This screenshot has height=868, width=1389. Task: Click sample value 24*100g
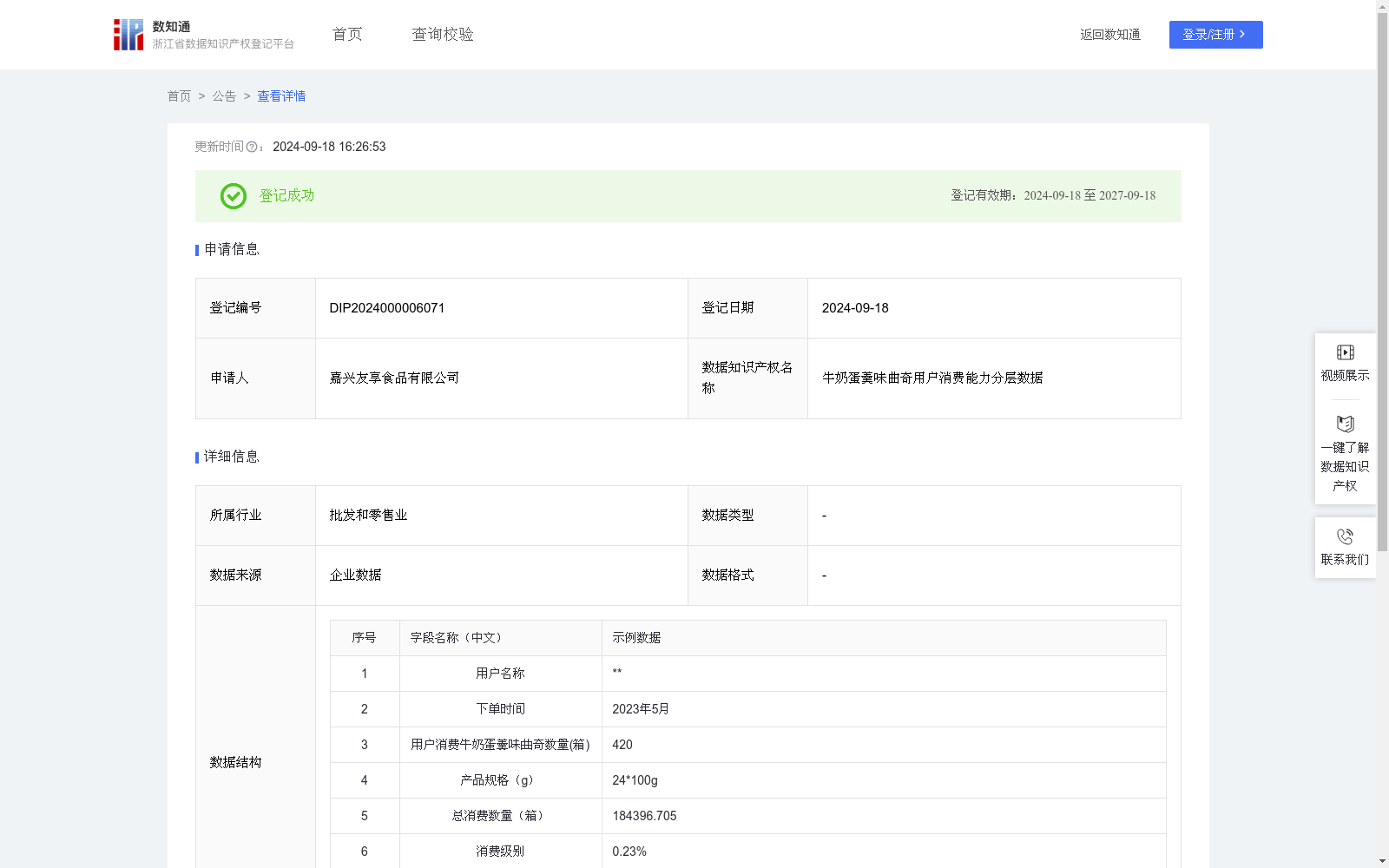point(635,780)
